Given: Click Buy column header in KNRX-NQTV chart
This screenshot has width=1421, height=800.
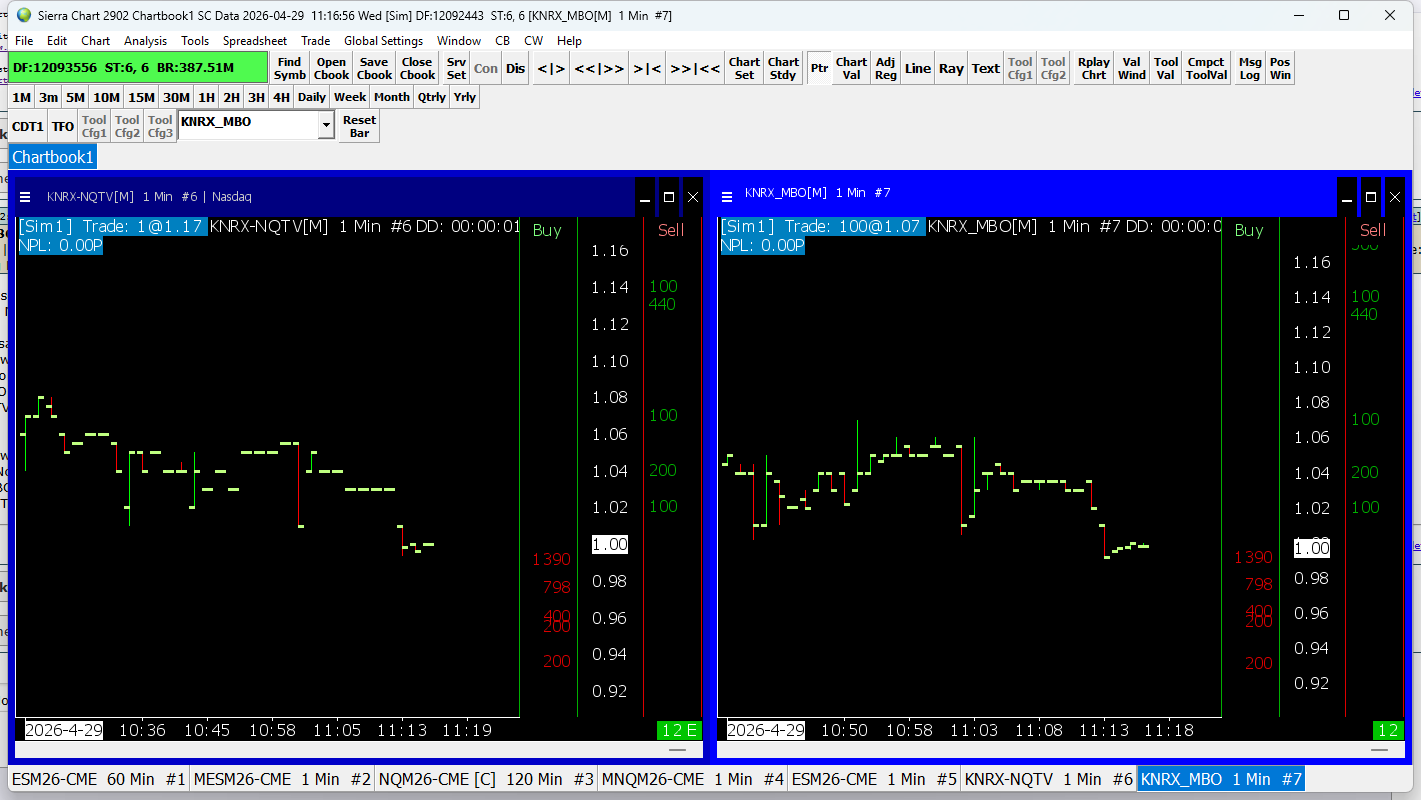Looking at the screenshot, I should pyautogui.click(x=547, y=230).
